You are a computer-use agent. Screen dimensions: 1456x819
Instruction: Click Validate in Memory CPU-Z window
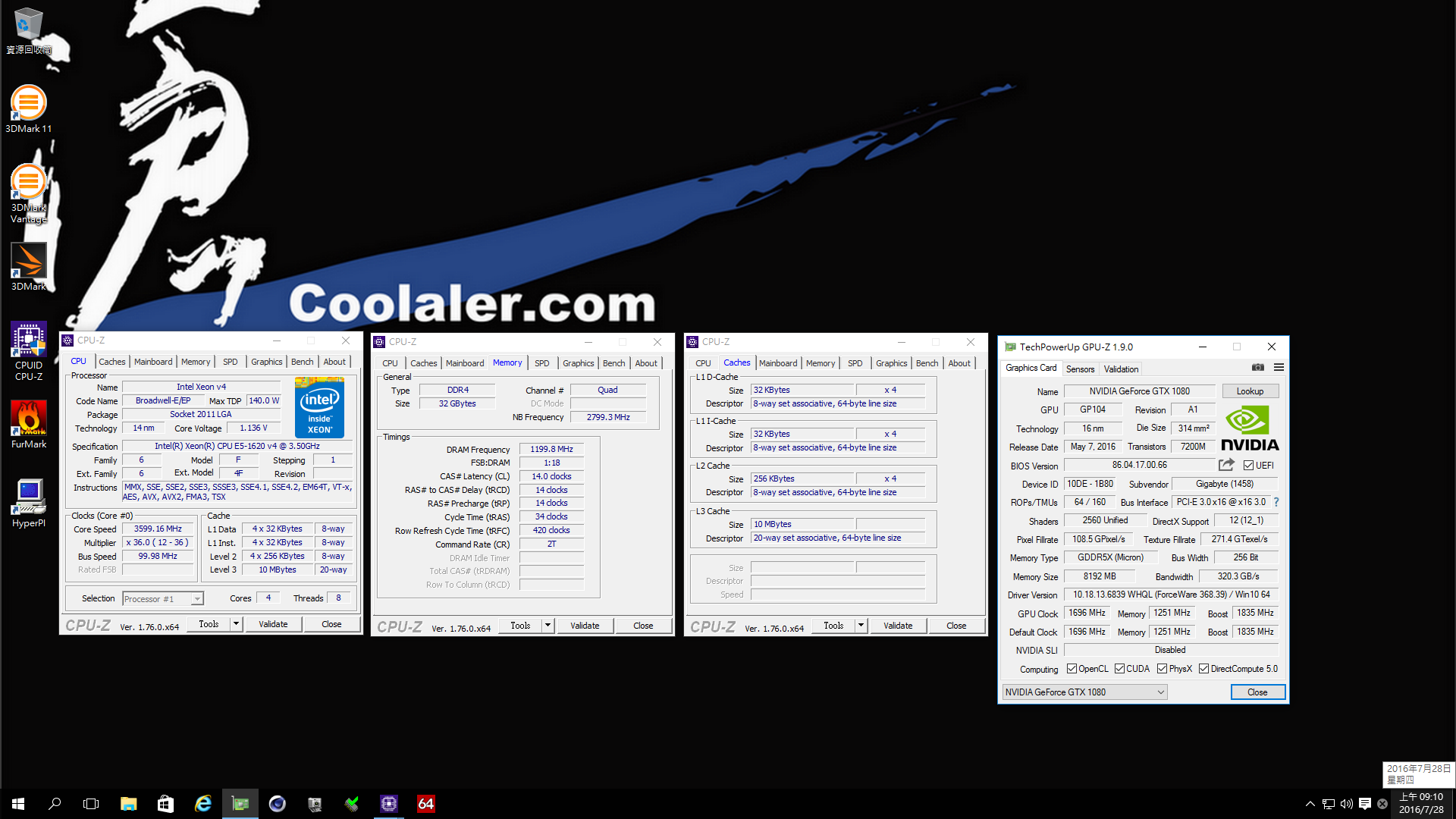click(585, 626)
